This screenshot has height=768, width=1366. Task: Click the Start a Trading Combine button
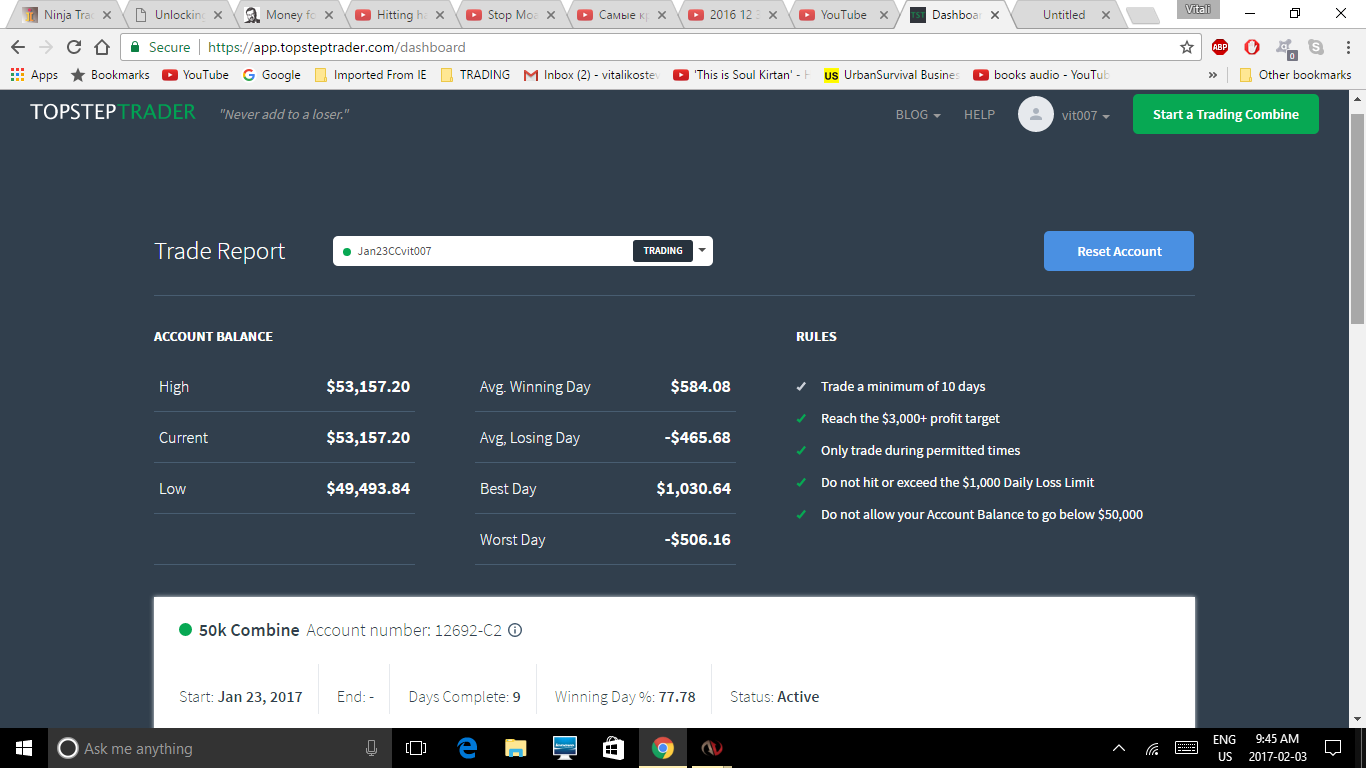click(1226, 114)
